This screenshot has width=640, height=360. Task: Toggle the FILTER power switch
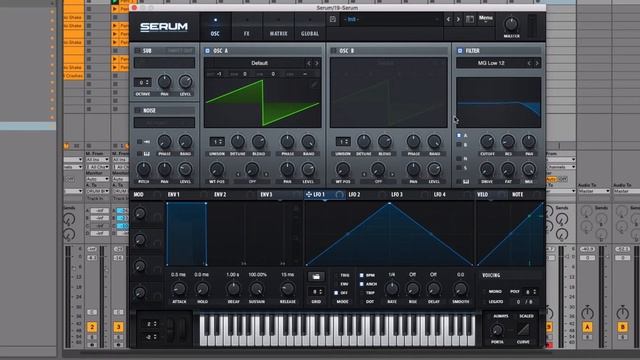pyautogui.click(x=460, y=51)
